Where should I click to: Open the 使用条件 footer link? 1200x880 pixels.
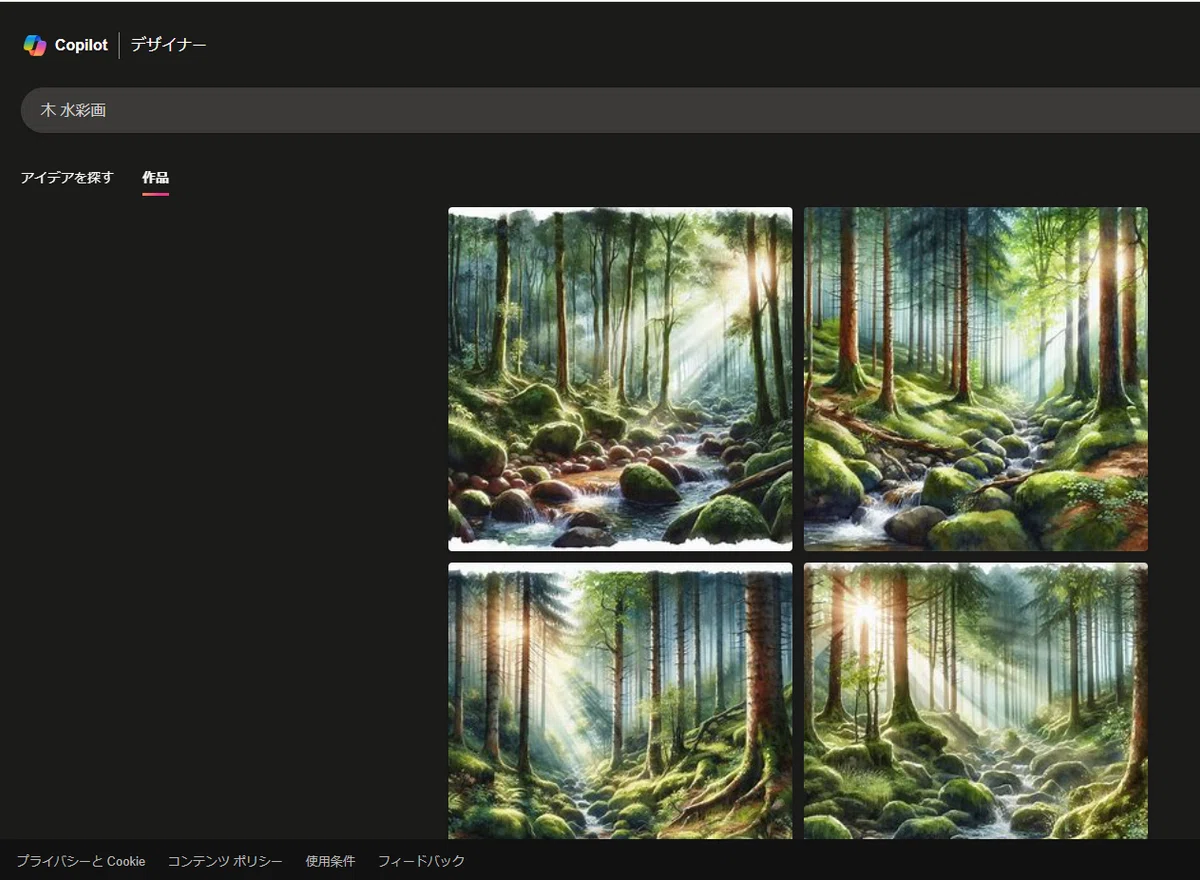tap(330, 861)
